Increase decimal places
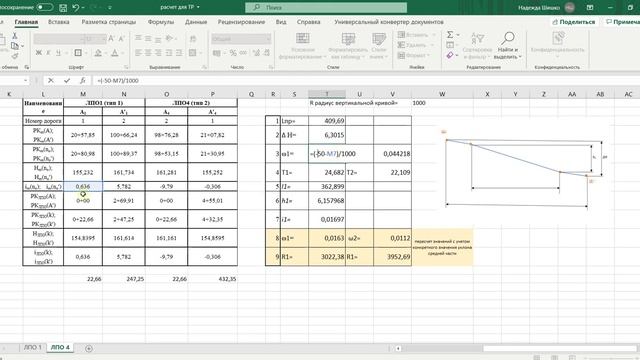640x360 pixels. [256, 53]
